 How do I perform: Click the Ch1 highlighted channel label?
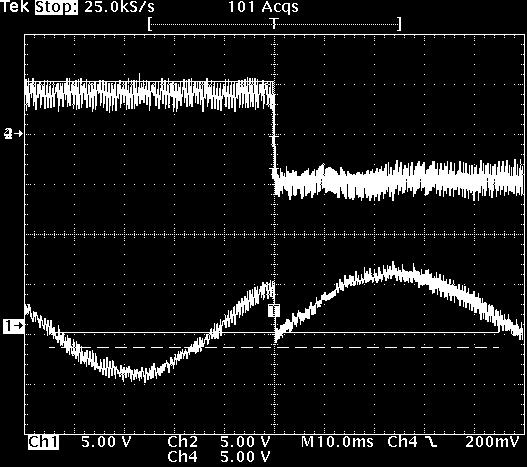pos(43,442)
